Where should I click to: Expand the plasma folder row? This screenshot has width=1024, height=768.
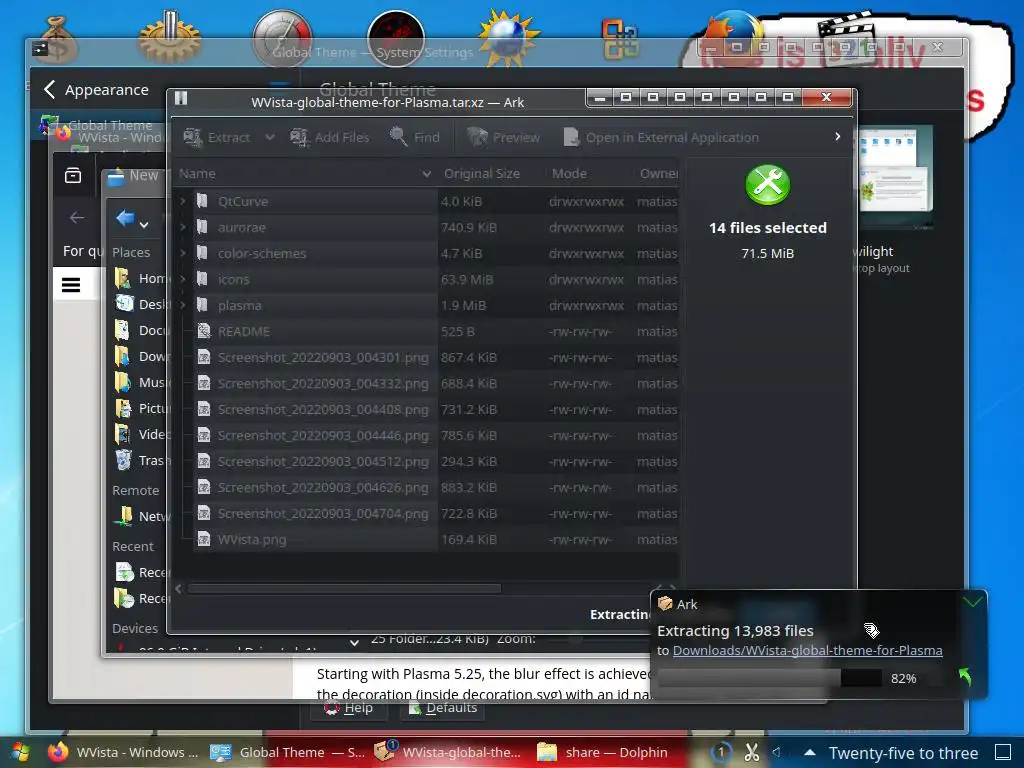[183, 305]
